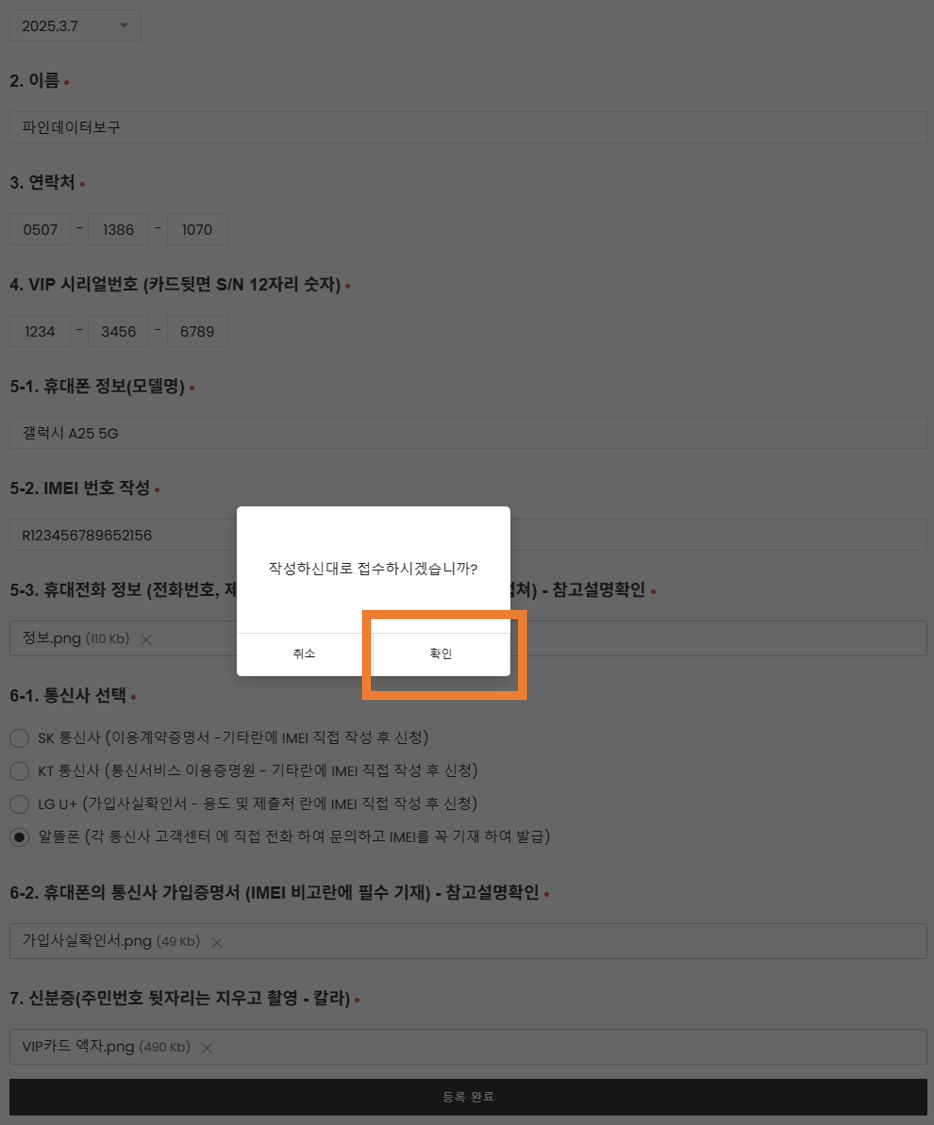
Task: Select the KT 통신사 radio option
Action: (19, 771)
